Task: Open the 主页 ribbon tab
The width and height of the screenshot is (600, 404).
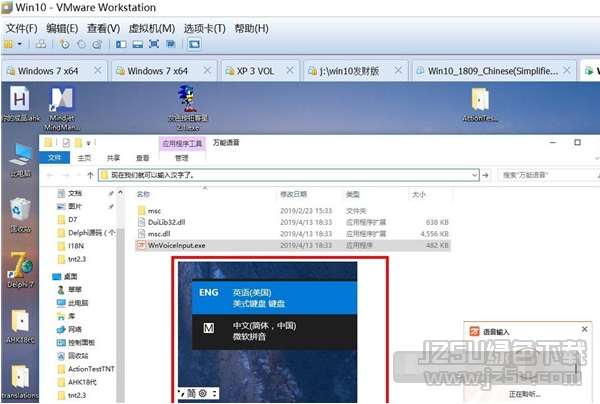Action: point(84,158)
